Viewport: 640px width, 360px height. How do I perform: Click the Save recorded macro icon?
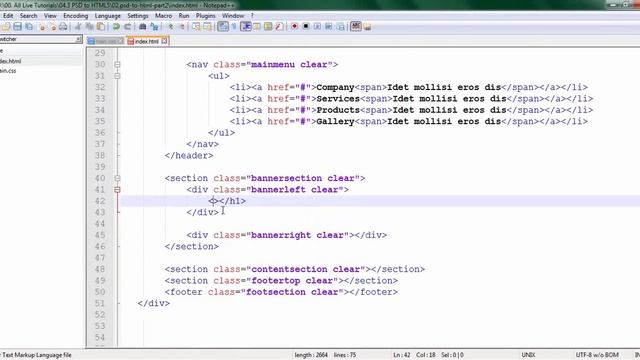pos(340,27)
